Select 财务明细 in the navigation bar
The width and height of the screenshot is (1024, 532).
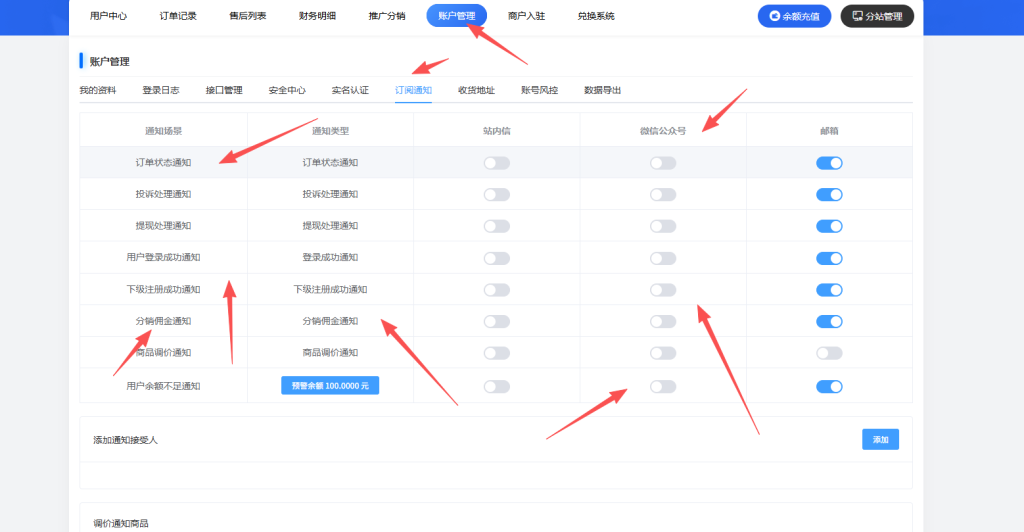317,16
